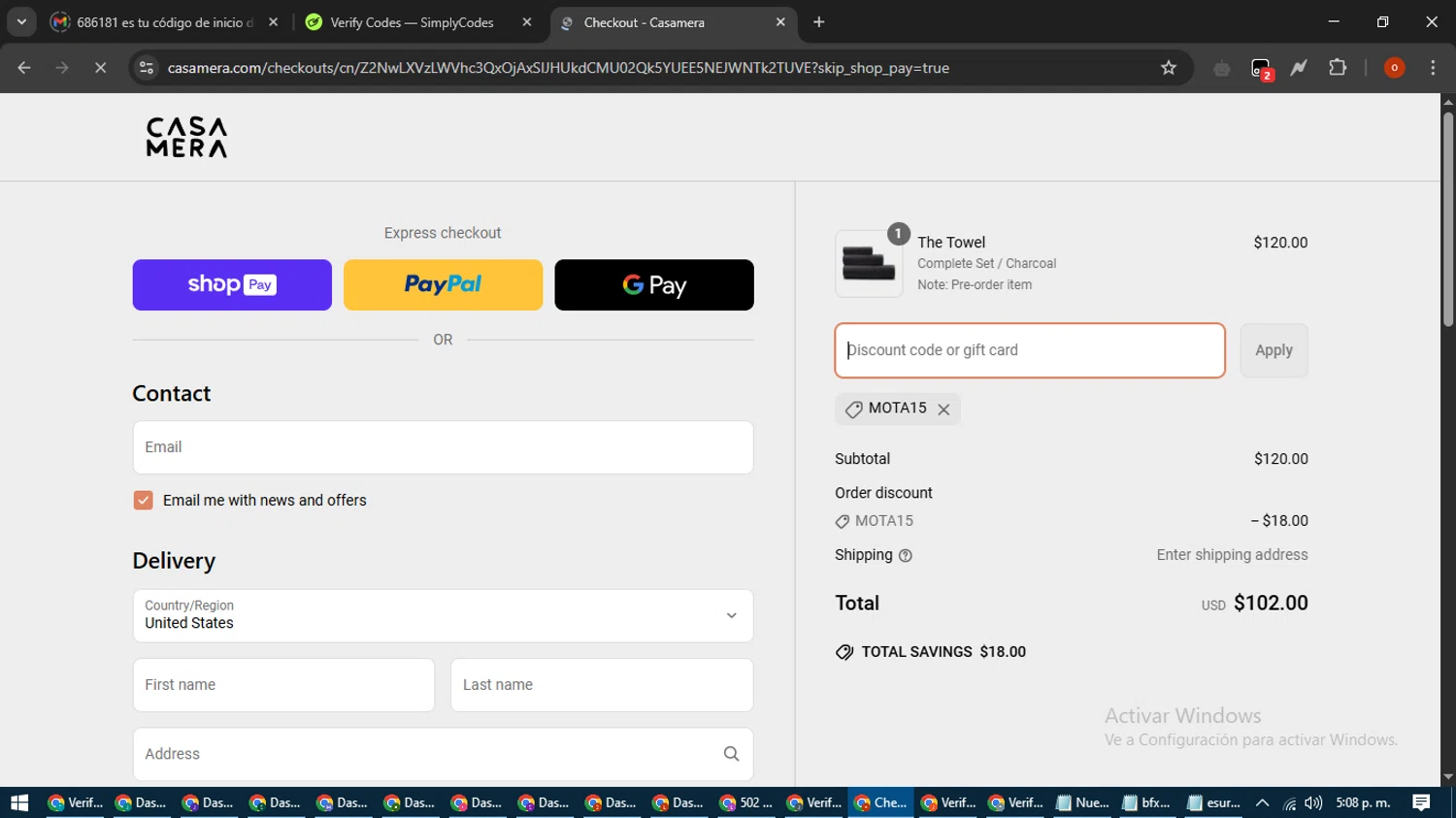1456x818 pixels.
Task: Open the 502 Chrome taskbar window
Action: point(745,802)
